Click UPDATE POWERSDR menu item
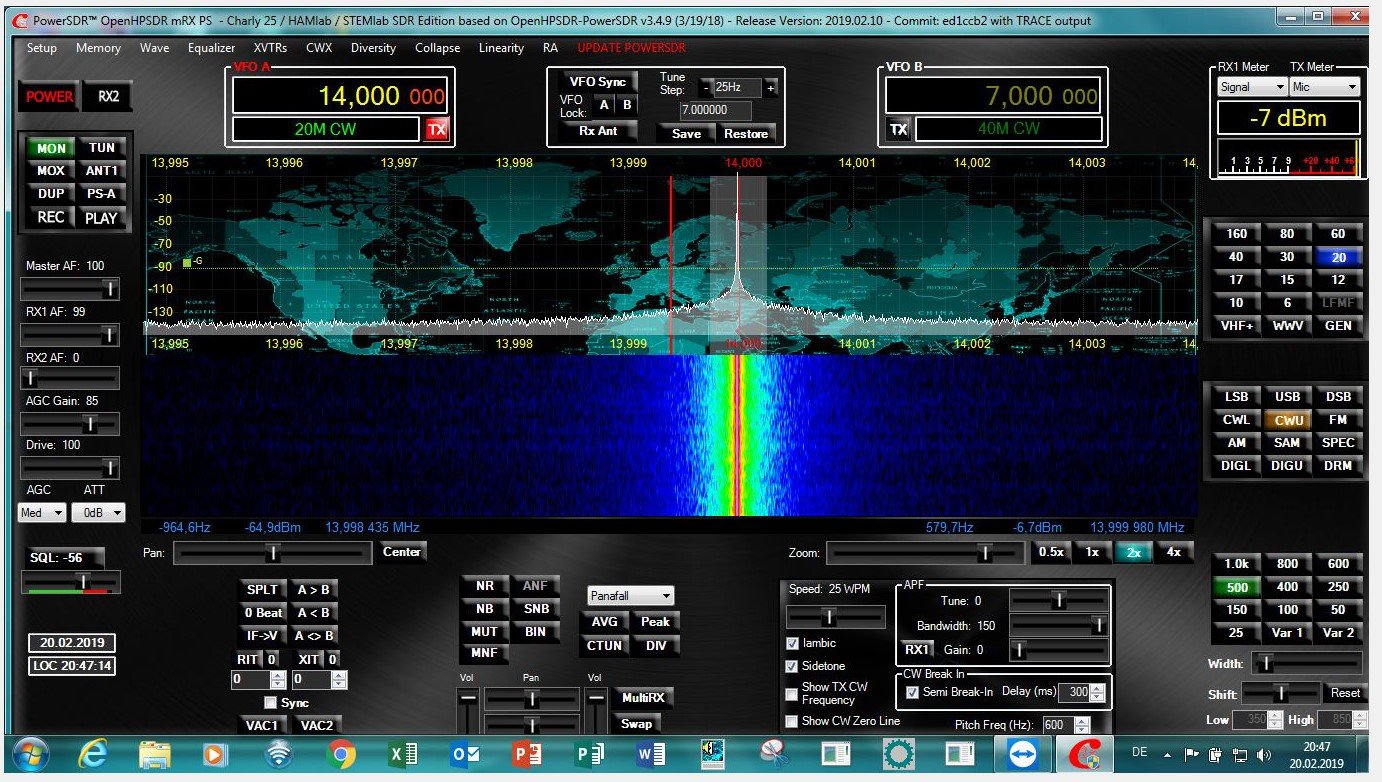The width and height of the screenshot is (1382, 782). (x=630, y=48)
